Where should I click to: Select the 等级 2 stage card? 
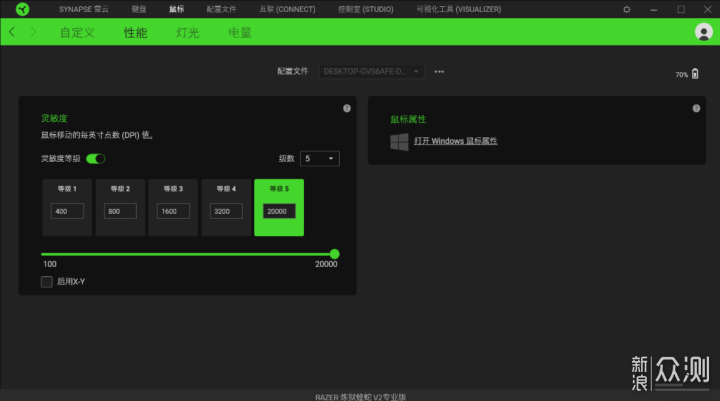tap(120, 208)
